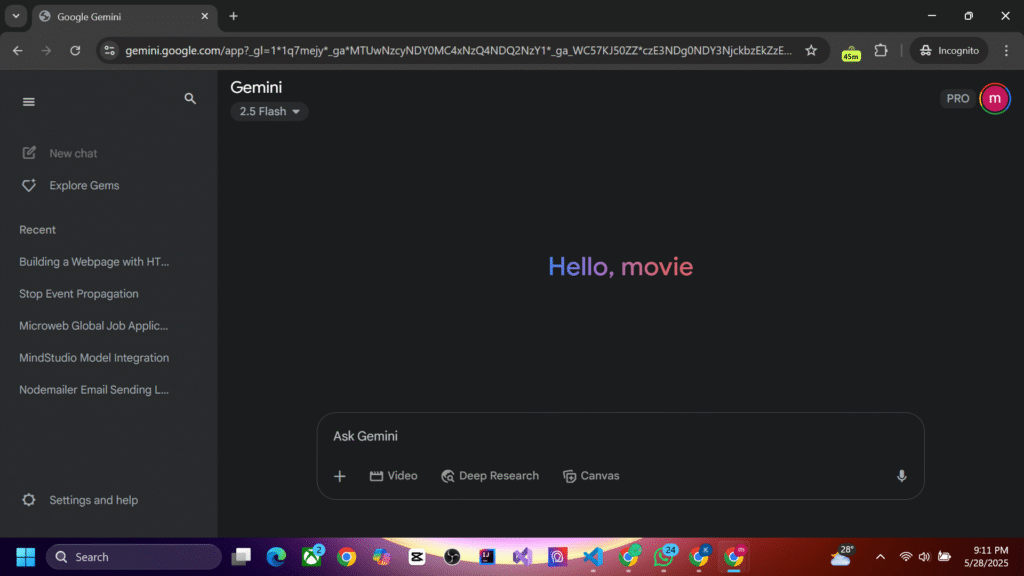Open the Windows Start menu
The height and width of the screenshot is (576, 1024).
coord(25,557)
